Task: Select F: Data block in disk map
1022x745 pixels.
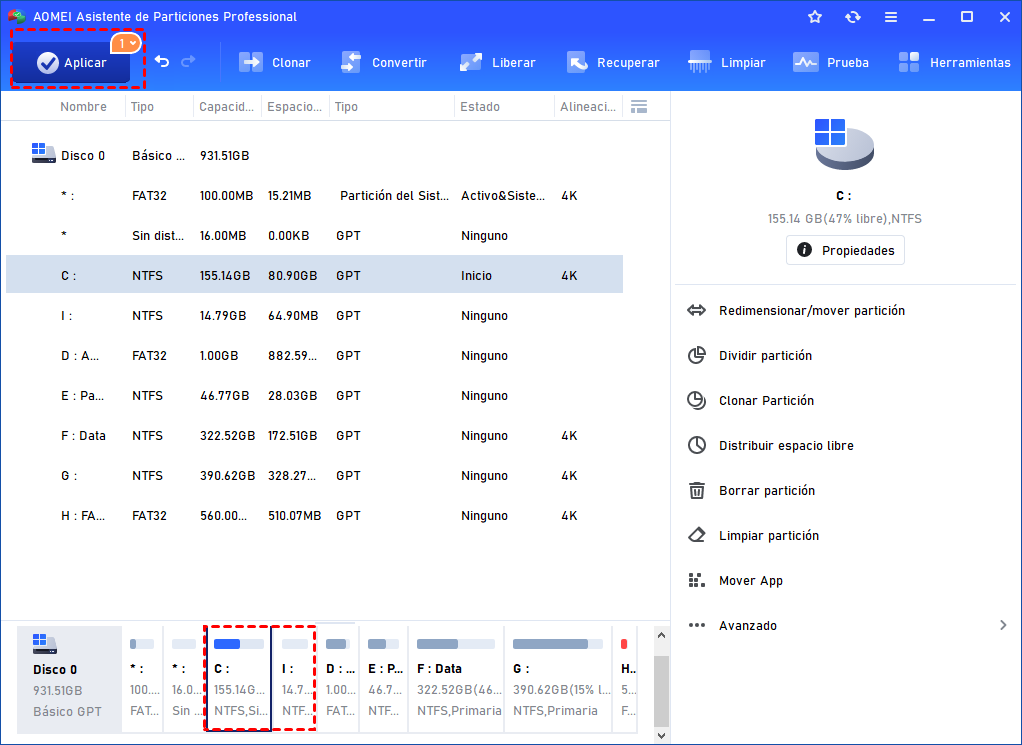Action: (x=456, y=679)
